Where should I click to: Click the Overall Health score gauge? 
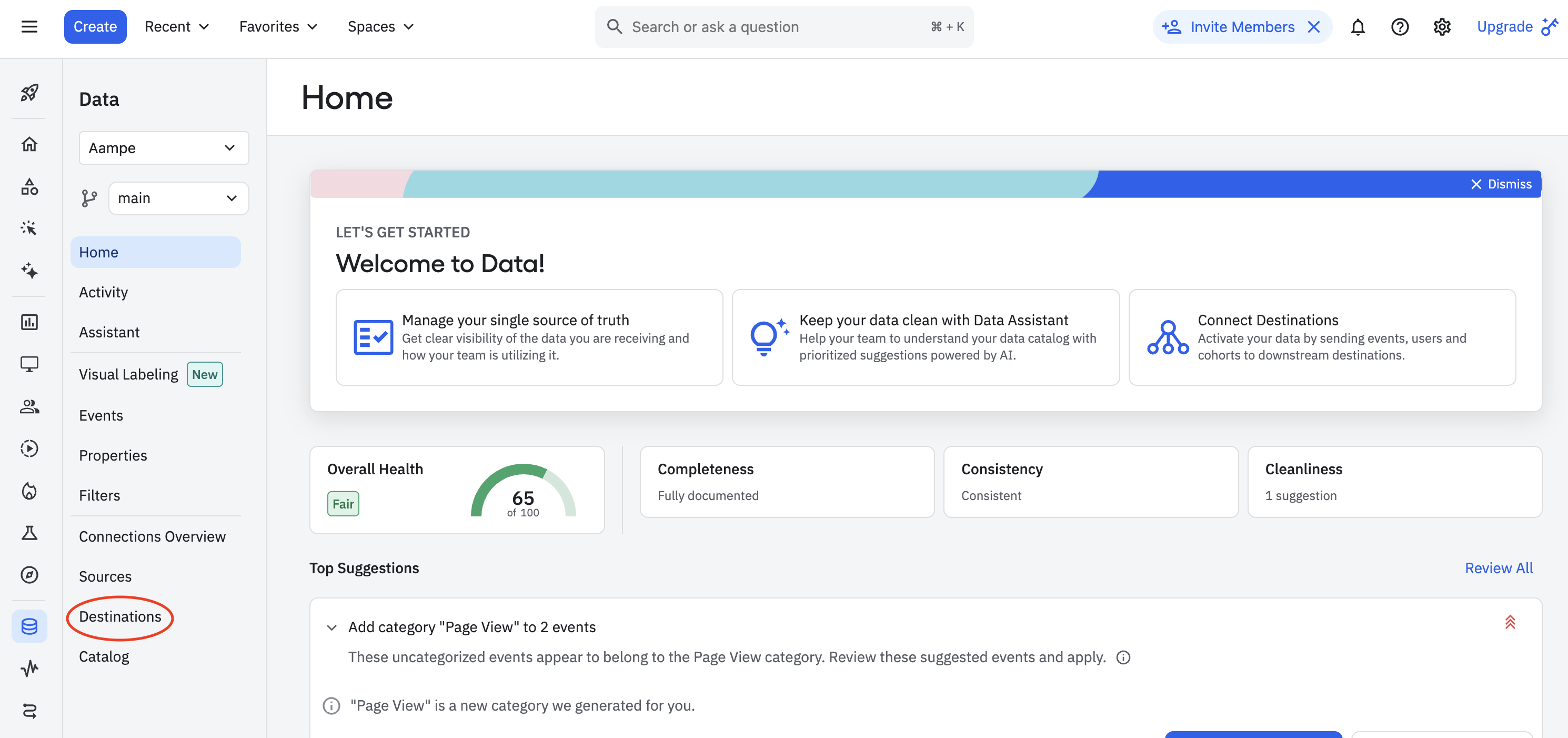pyautogui.click(x=523, y=492)
